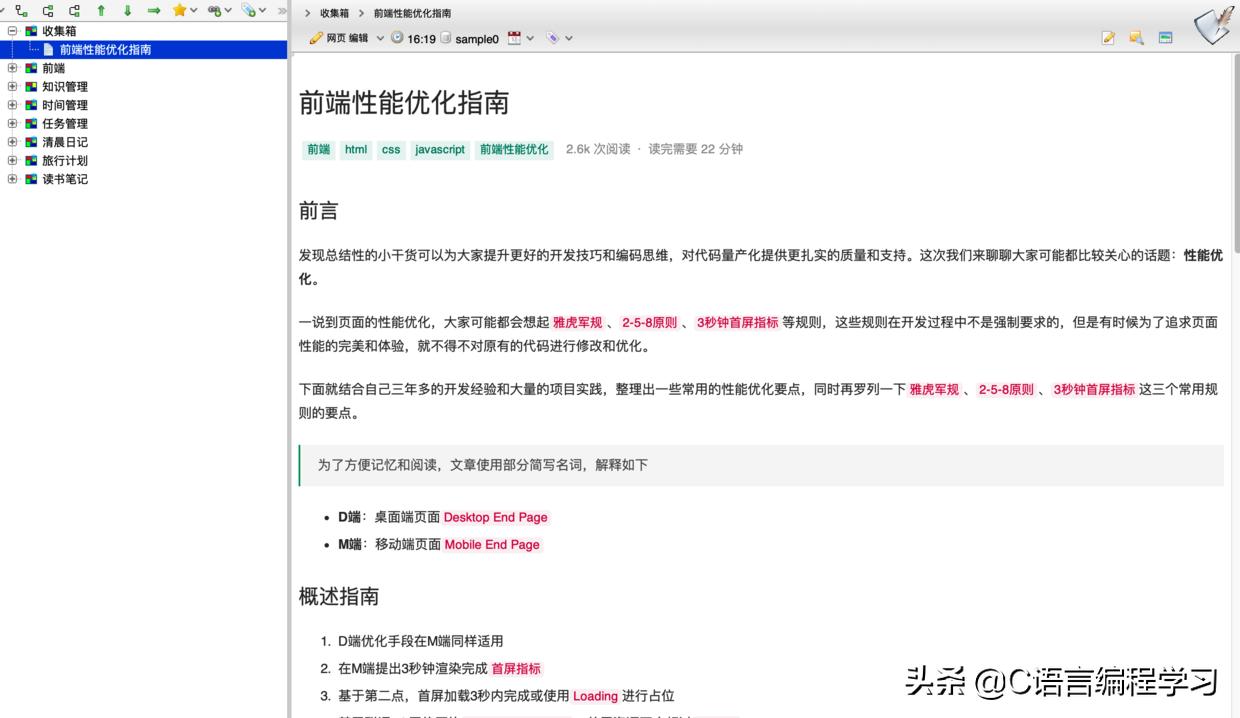Move the current node up
Screen dimensions: 1240x718
102,11
